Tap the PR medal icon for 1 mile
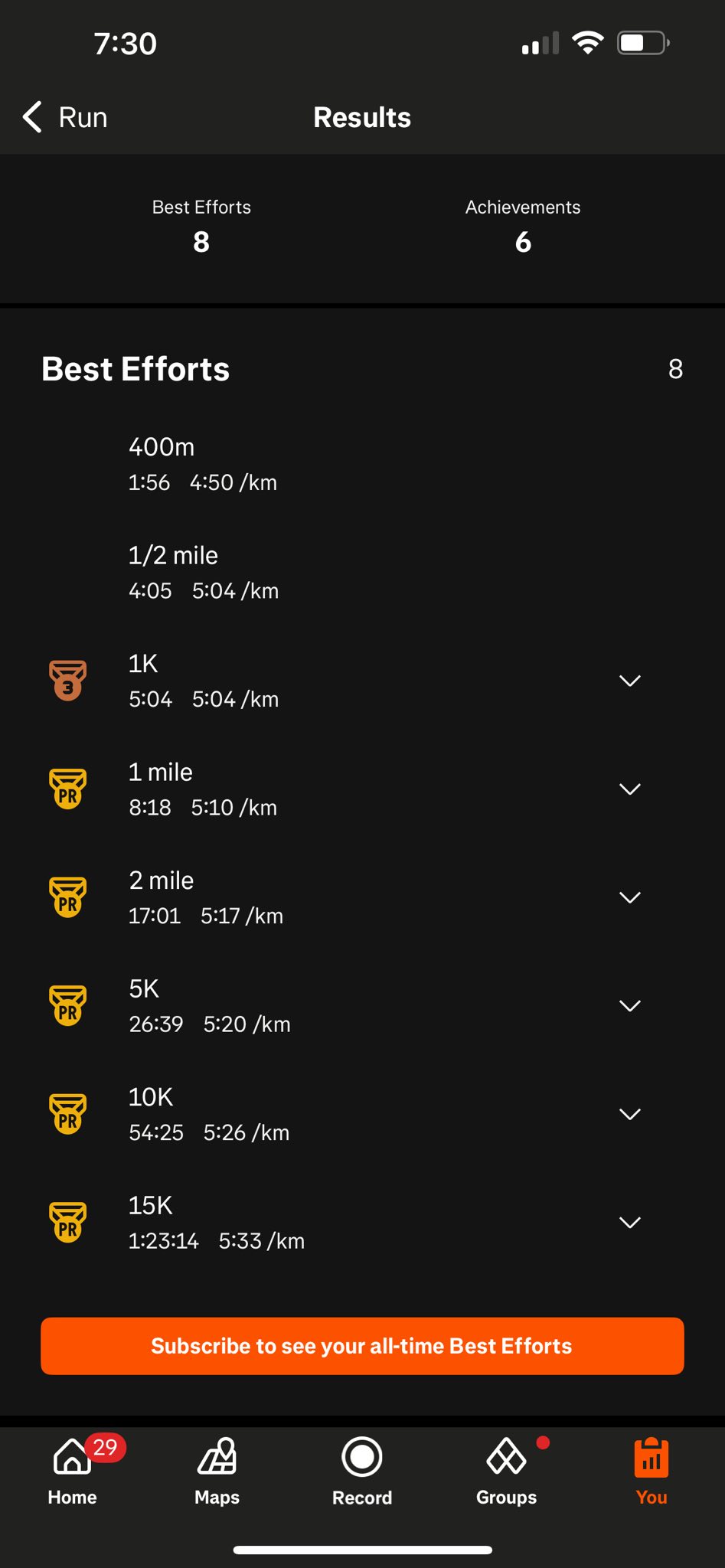 coord(68,789)
